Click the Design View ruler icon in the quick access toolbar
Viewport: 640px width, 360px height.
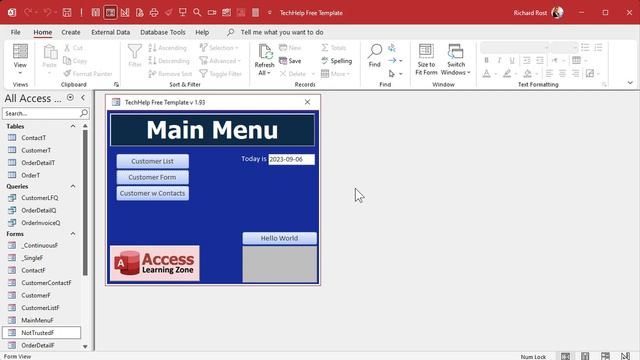pos(125,13)
